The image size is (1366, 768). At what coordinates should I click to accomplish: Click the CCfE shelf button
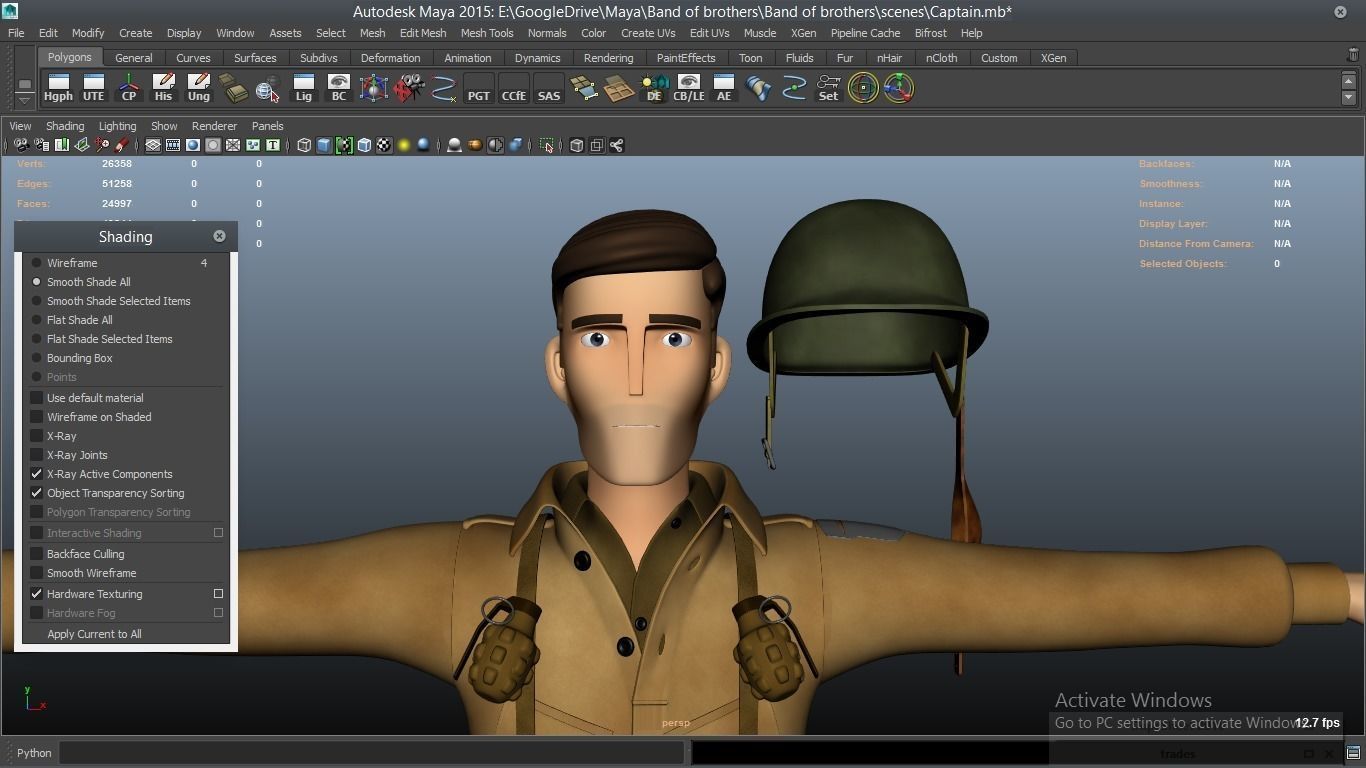pos(513,88)
